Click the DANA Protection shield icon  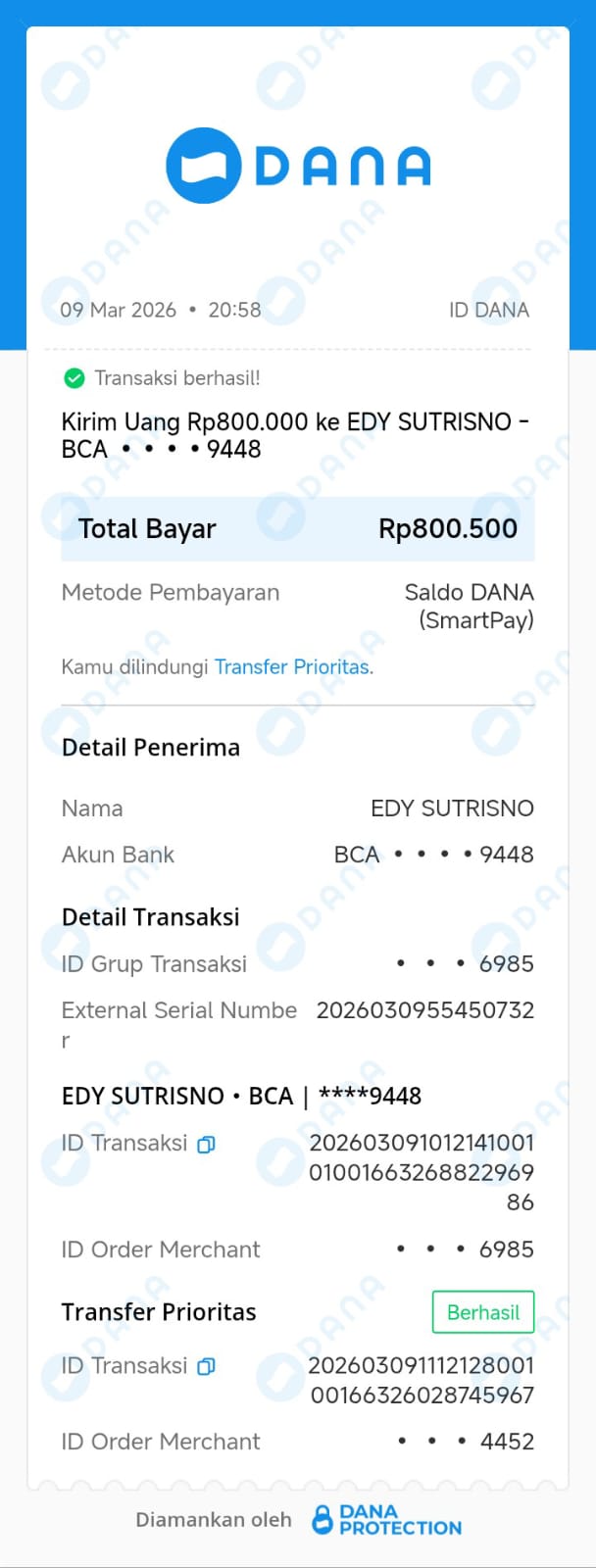click(322, 1520)
